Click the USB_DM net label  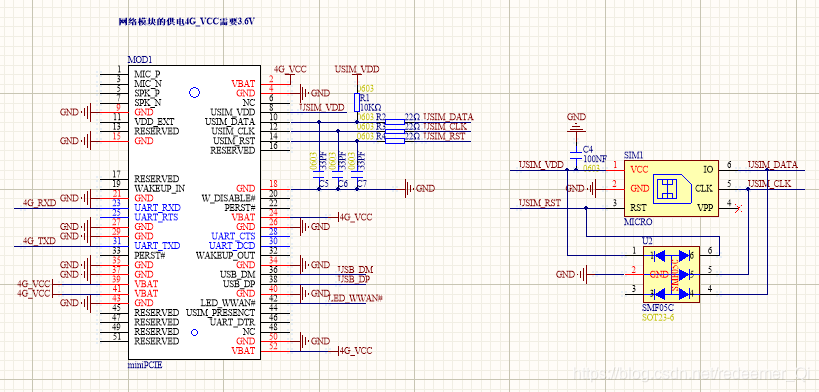point(355,269)
